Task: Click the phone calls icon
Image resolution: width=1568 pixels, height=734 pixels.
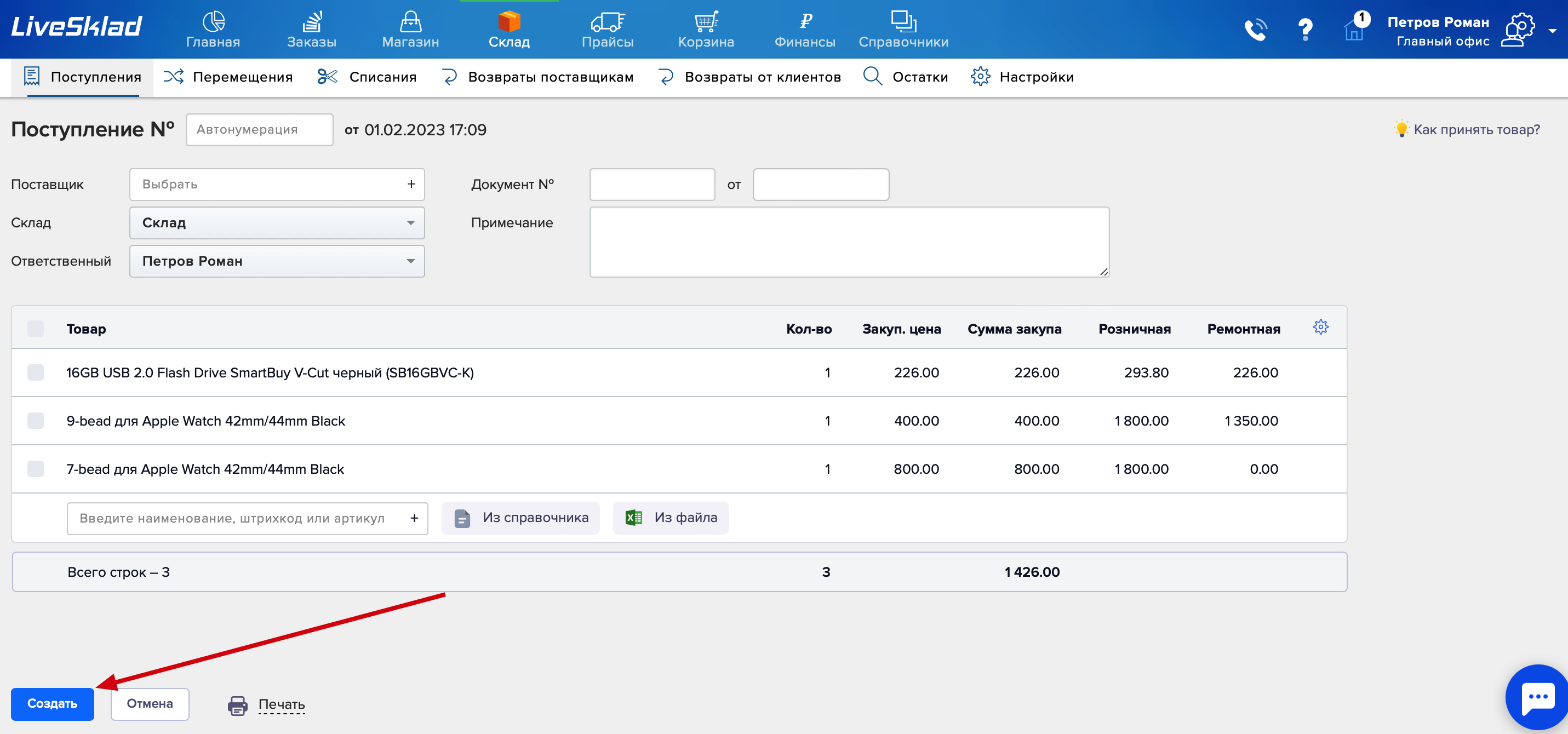Action: [x=1255, y=29]
